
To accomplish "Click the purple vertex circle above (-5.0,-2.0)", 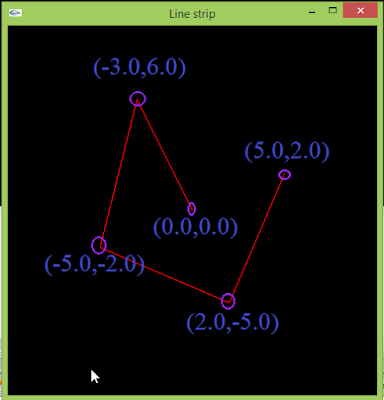I will click(99, 245).
